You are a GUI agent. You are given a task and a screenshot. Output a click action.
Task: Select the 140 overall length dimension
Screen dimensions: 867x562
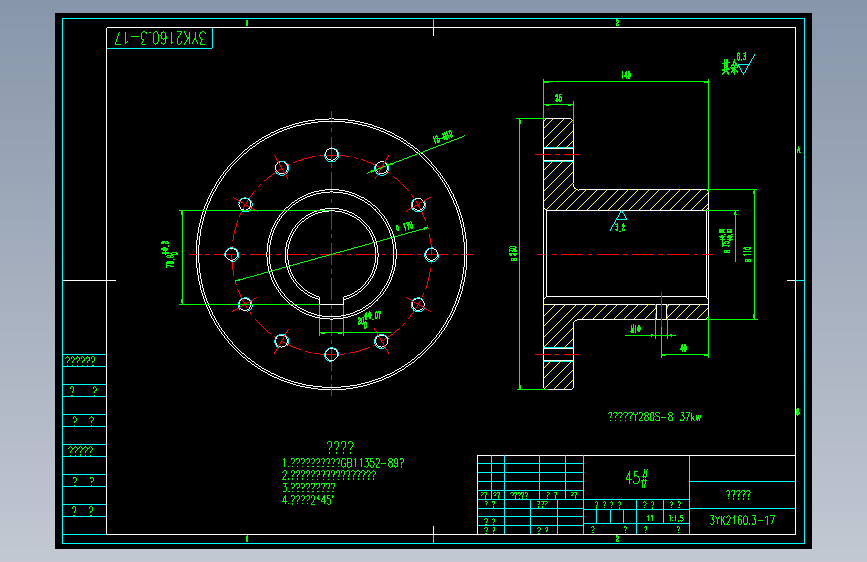pyautogui.click(x=626, y=75)
